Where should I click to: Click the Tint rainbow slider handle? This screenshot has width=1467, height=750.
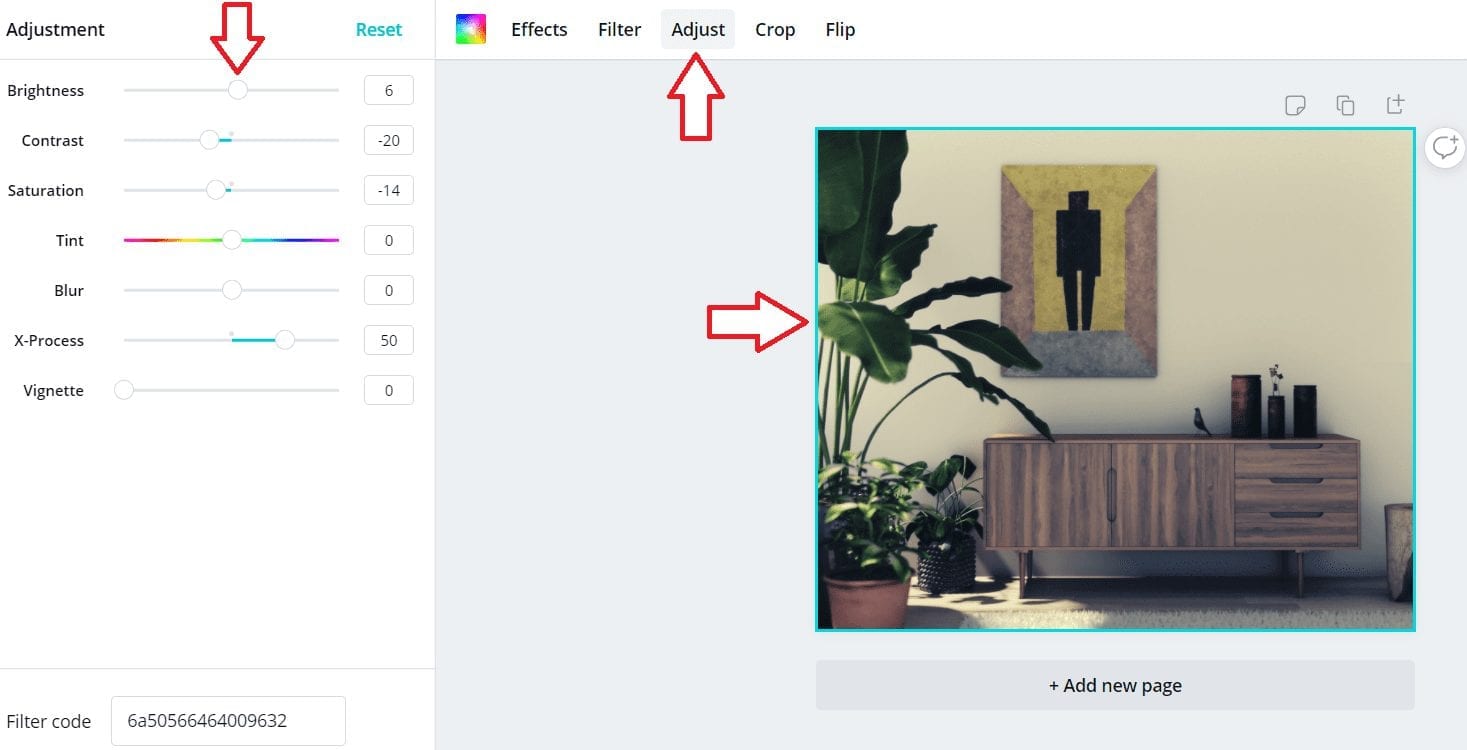coord(231,240)
